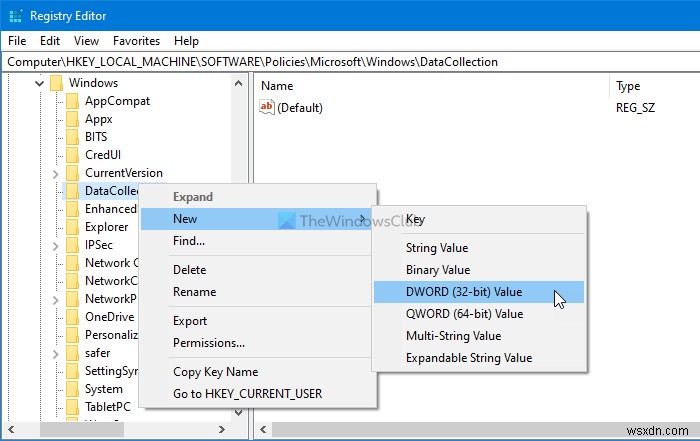Click tree pane horizontal scroll right arrow

pyautogui.click(x=221, y=429)
